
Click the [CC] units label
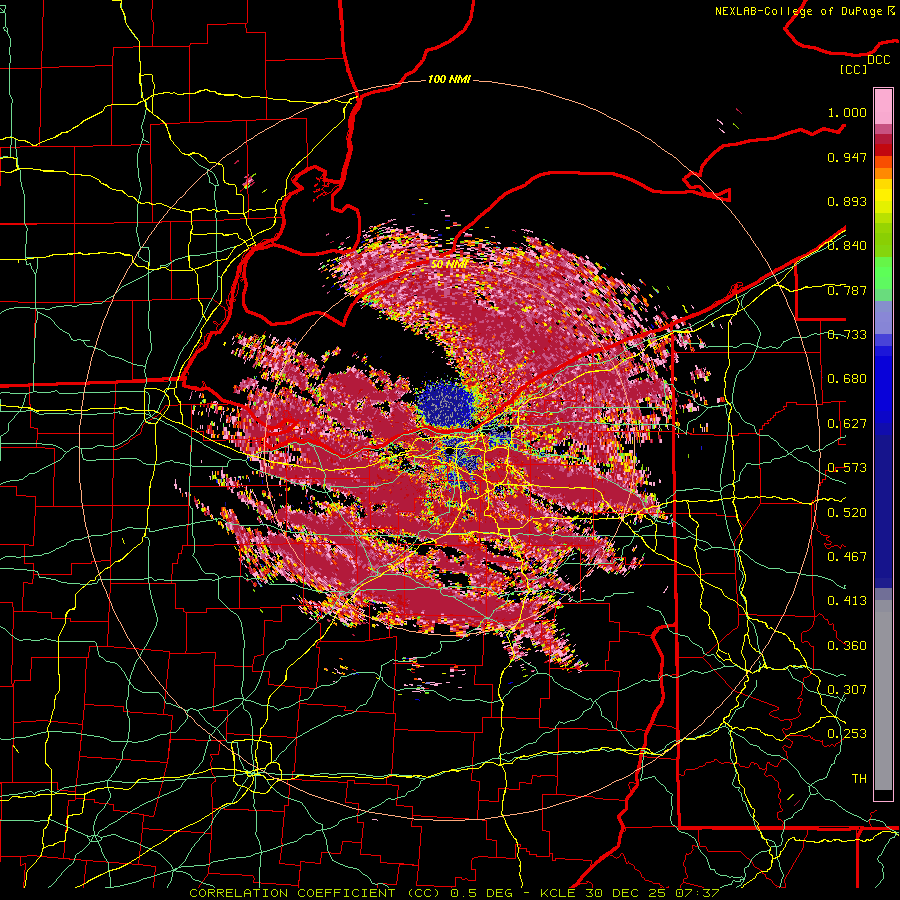pyautogui.click(x=854, y=69)
